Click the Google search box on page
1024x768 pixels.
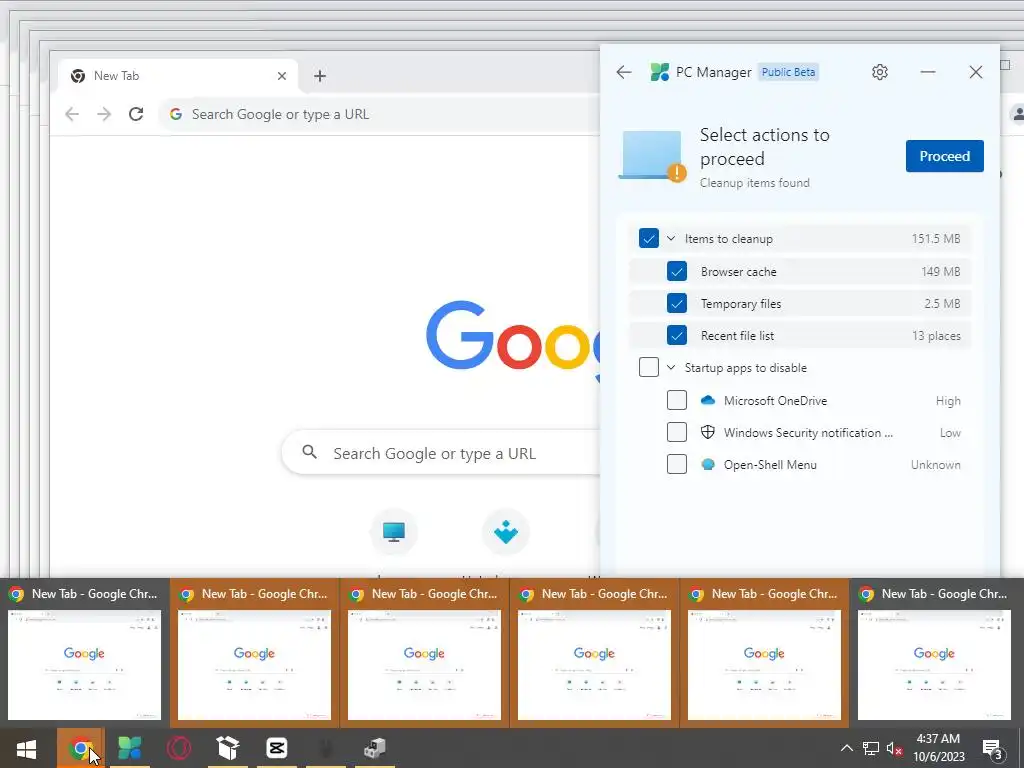click(x=441, y=453)
